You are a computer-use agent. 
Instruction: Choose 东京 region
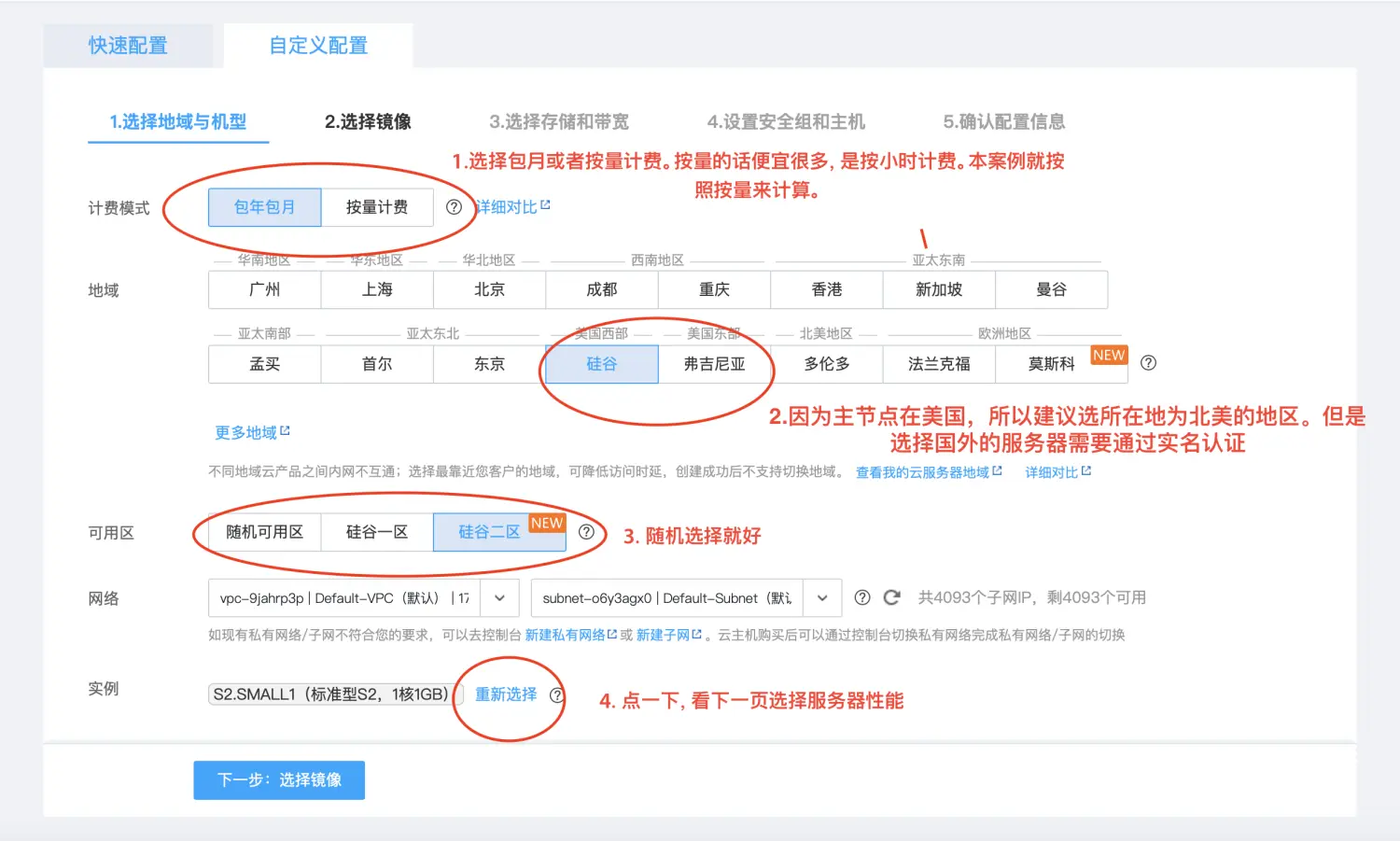tap(489, 364)
